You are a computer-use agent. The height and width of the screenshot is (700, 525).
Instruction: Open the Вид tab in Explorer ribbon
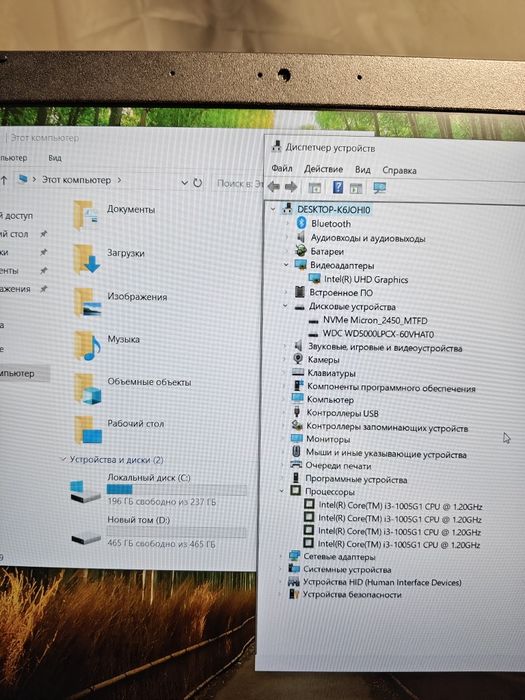pyautogui.click(x=55, y=158)
